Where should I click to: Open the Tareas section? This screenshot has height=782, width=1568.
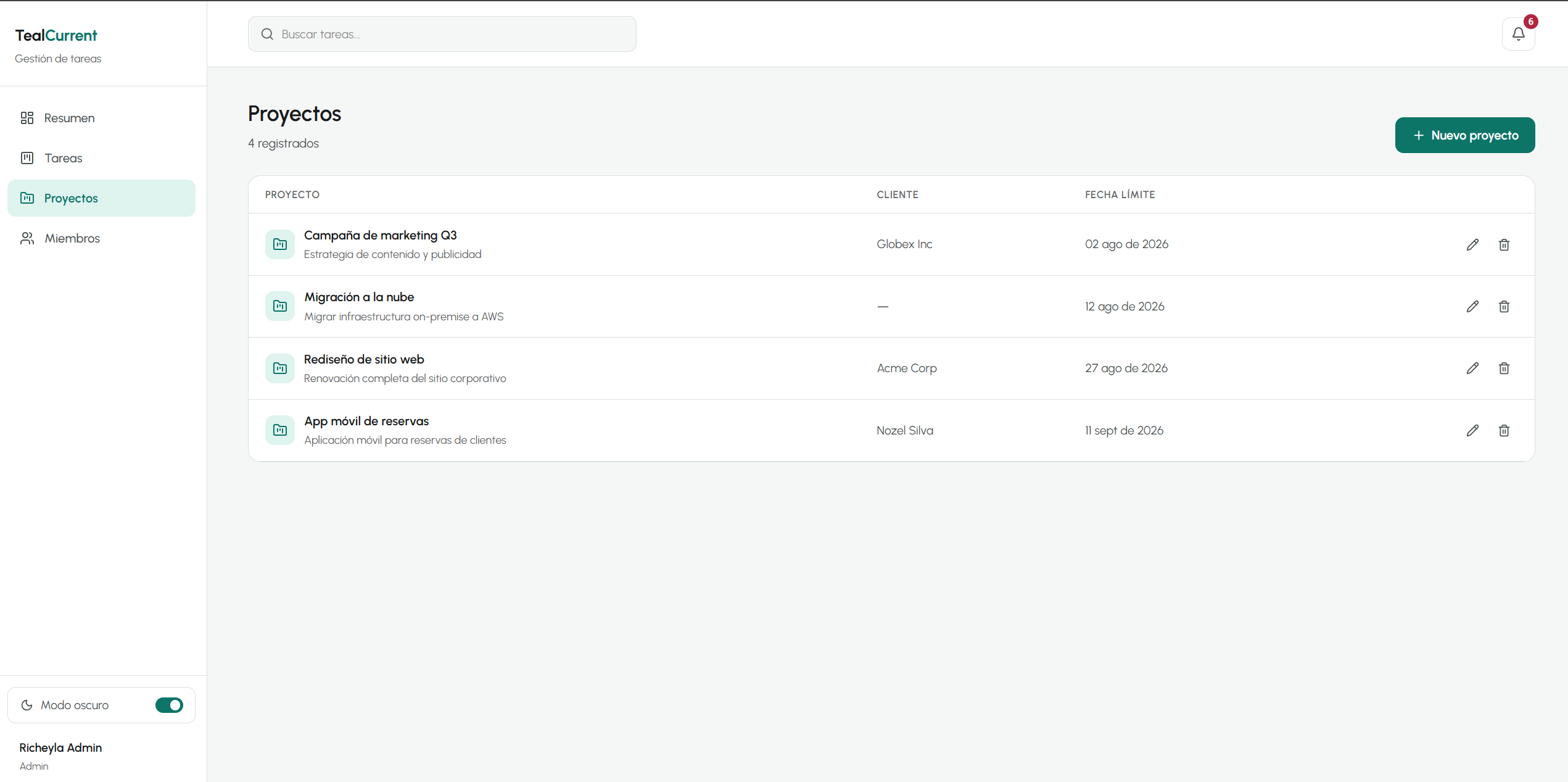tap(101, 158)
